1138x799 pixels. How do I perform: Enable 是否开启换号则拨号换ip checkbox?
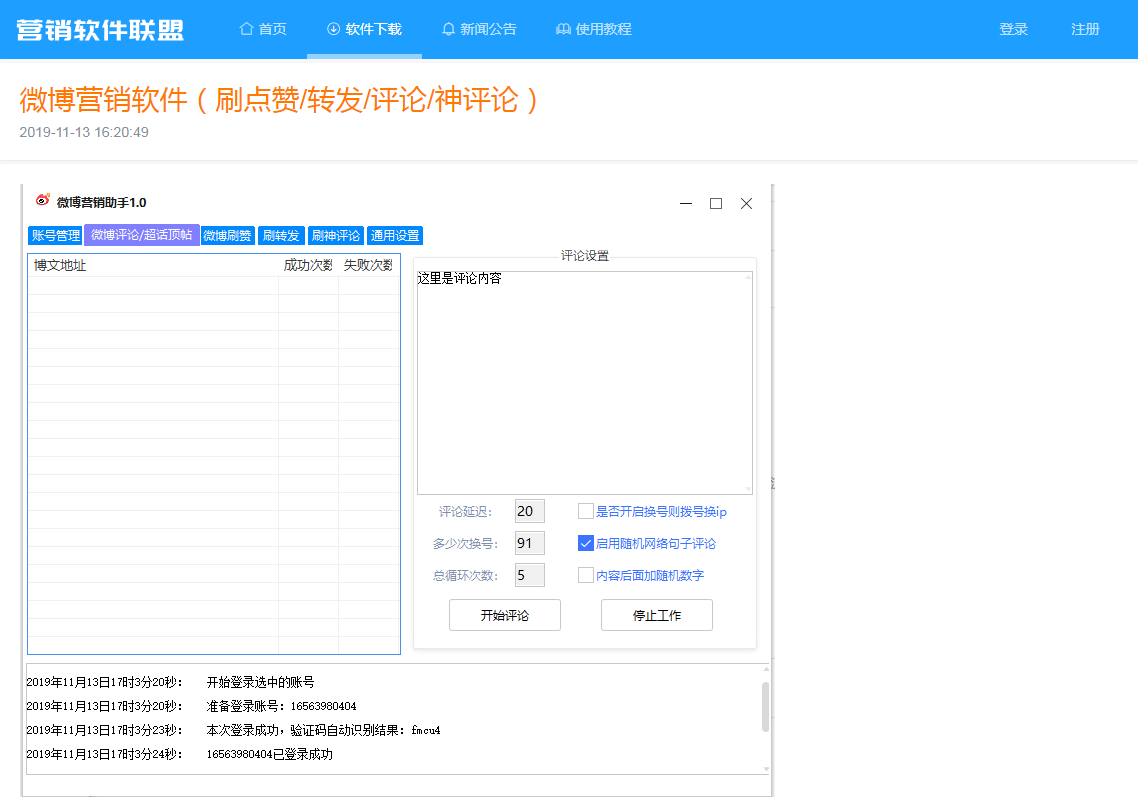[x=586, y=511]
